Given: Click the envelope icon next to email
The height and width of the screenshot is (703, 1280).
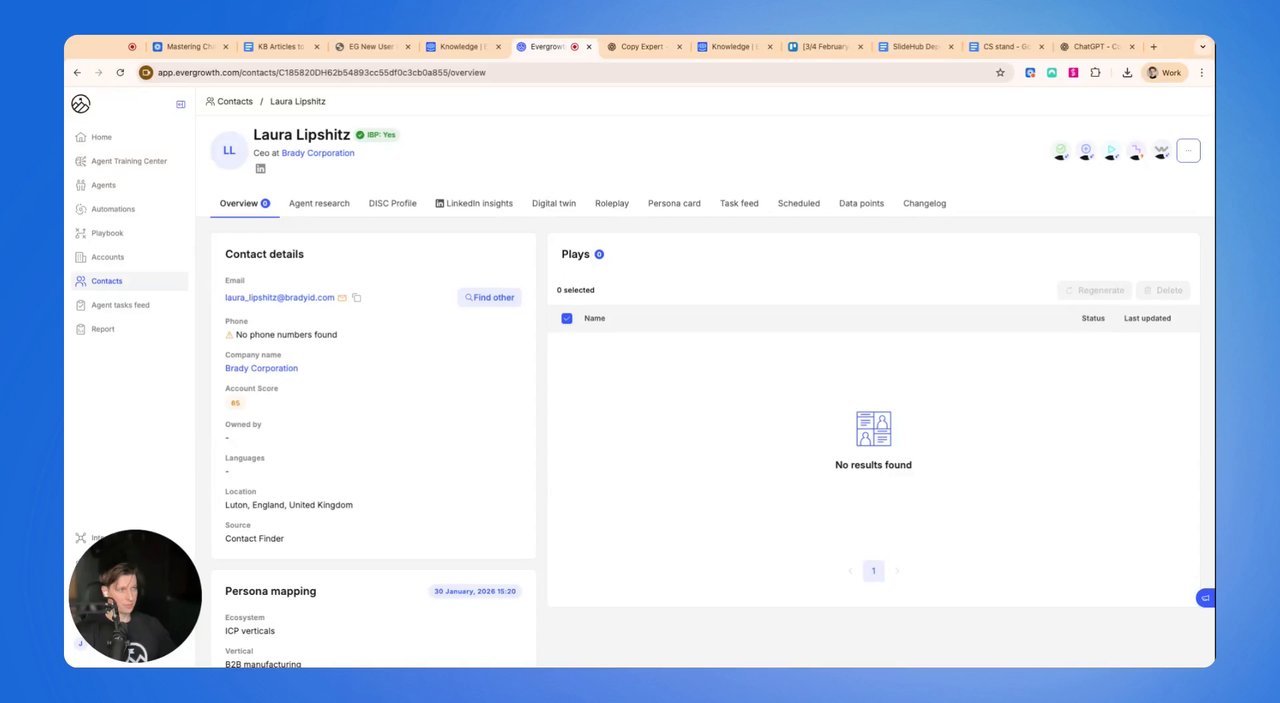Looking at the screenshot, I should [x=342, y=298].
